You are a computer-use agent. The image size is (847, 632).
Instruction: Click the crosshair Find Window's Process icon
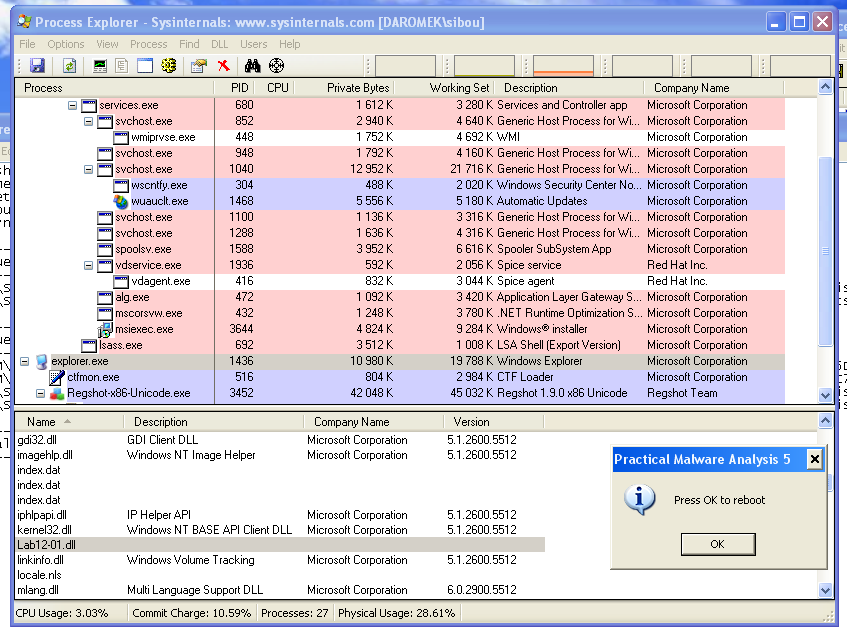coord(277,66)
